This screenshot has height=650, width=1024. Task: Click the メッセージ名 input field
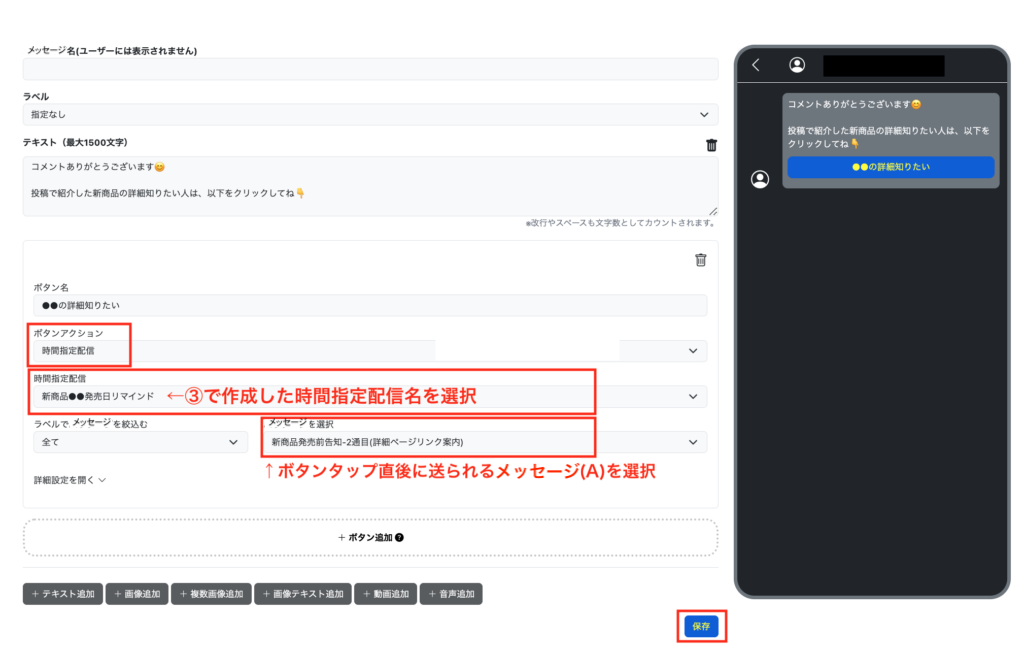tap(370, 69)
